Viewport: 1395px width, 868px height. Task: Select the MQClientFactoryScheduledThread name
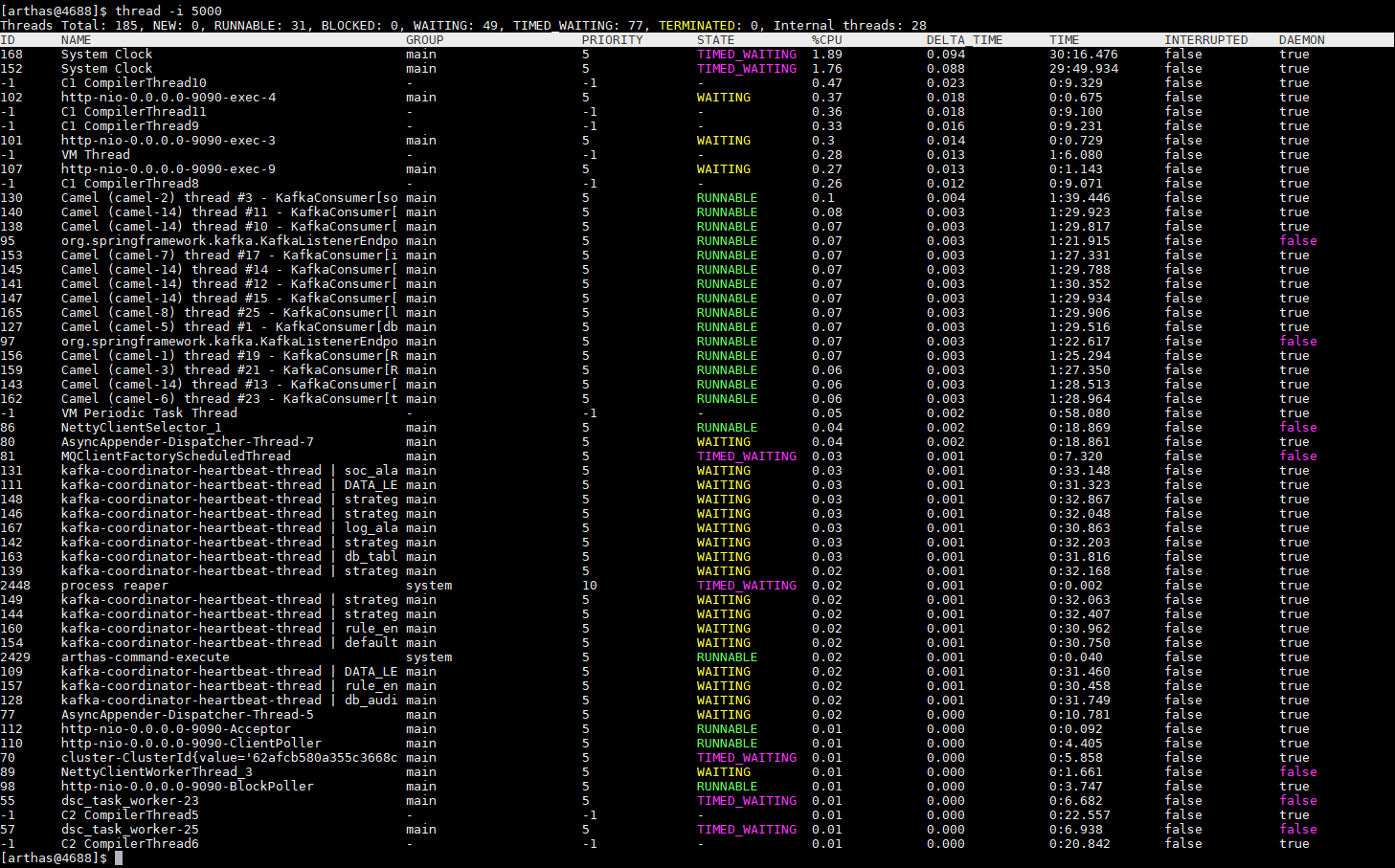(x=176, y=456)
